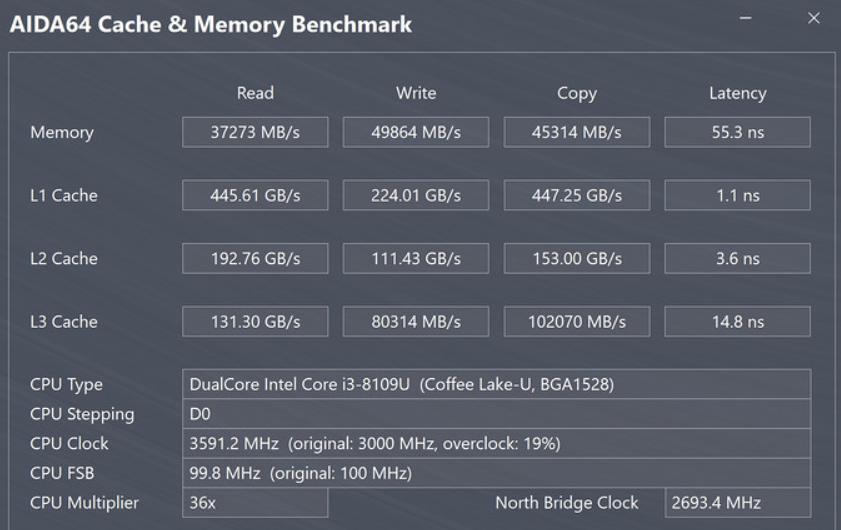The height and width of the screenshot is (530, 841).
Task: Click the L1 Cache Read result
Action: (255, 195)
